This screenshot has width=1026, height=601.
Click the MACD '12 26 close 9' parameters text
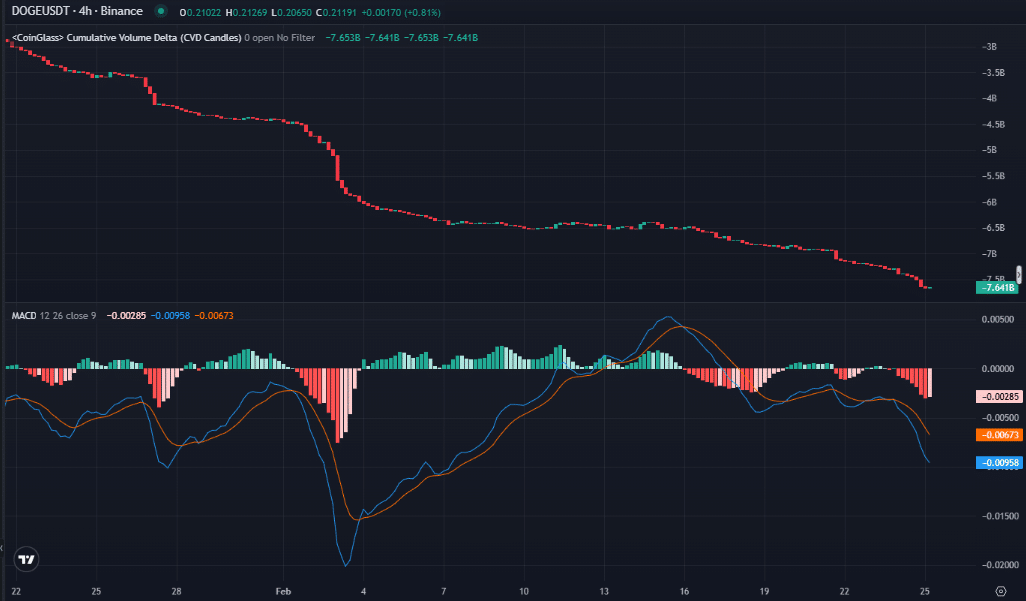point(68,316)
